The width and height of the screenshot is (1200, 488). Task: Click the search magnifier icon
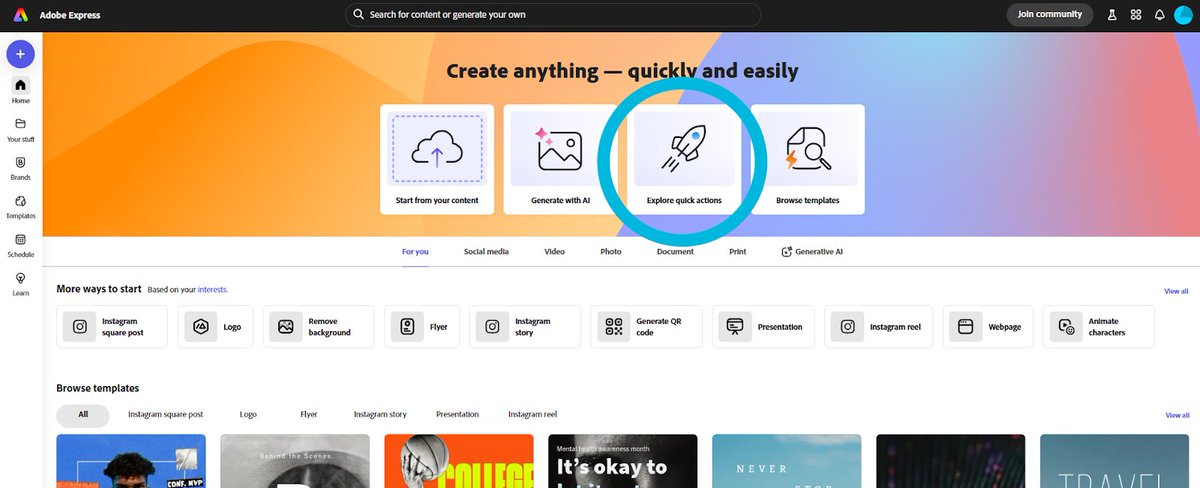coord(358,15)
